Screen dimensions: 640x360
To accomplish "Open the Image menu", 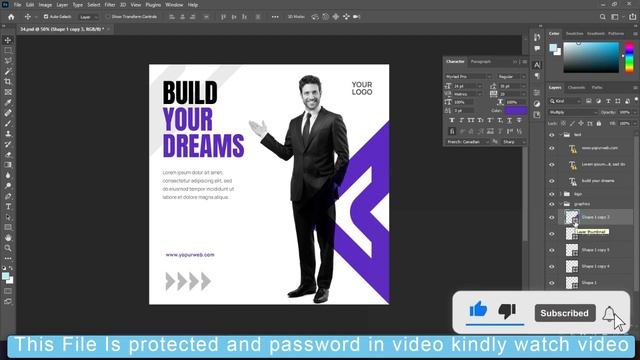I will [45, 5].
